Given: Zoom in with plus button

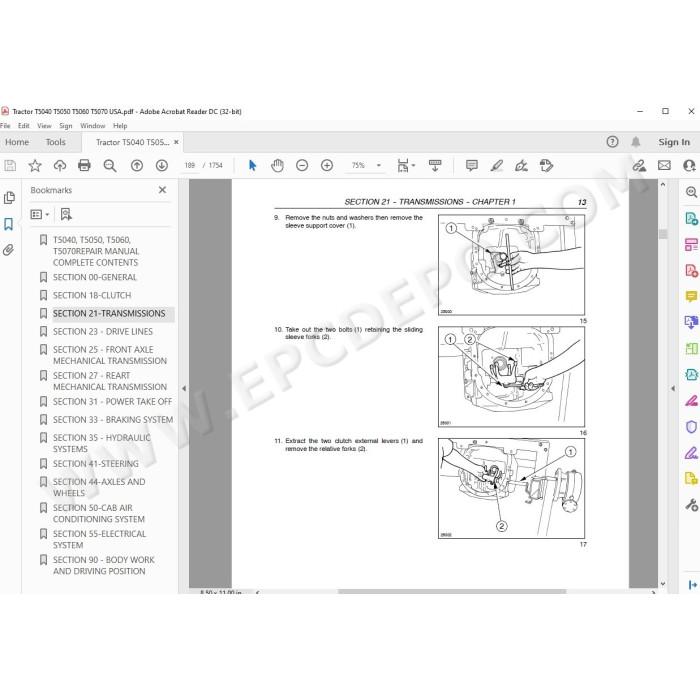Looking at the screenshot, I should tap(327, 166).
